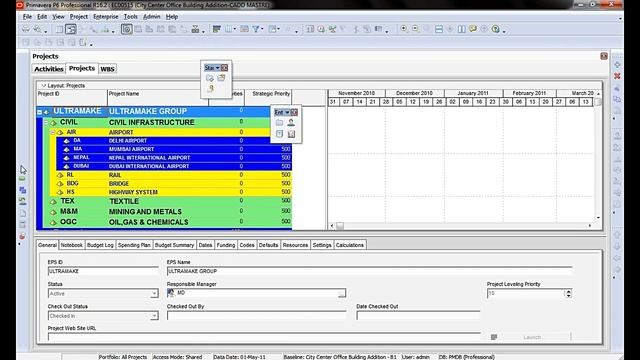Click the Filters icon dropdown arrow
This screenshot has height=360, width=640.
(x=262, y=29)
